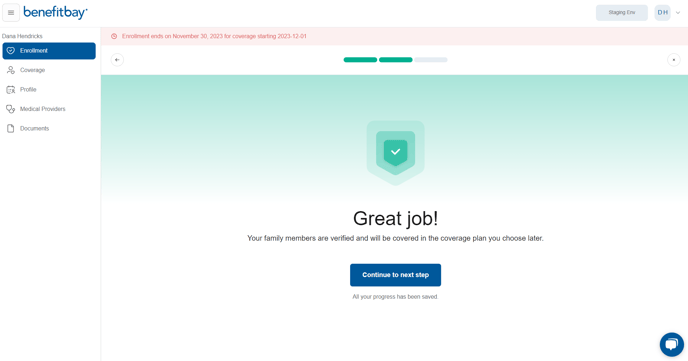Click the enrollment deadline banner text
The height and width of the screenshot is (361, 688).
pos(214,36)
